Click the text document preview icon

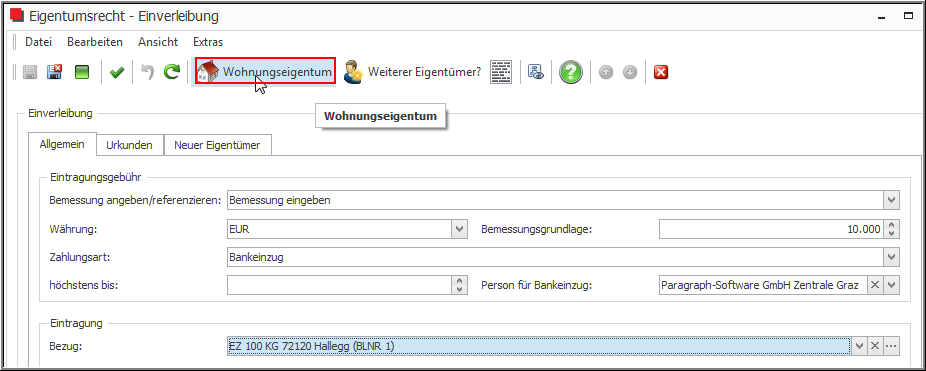(x=501, y=72)
